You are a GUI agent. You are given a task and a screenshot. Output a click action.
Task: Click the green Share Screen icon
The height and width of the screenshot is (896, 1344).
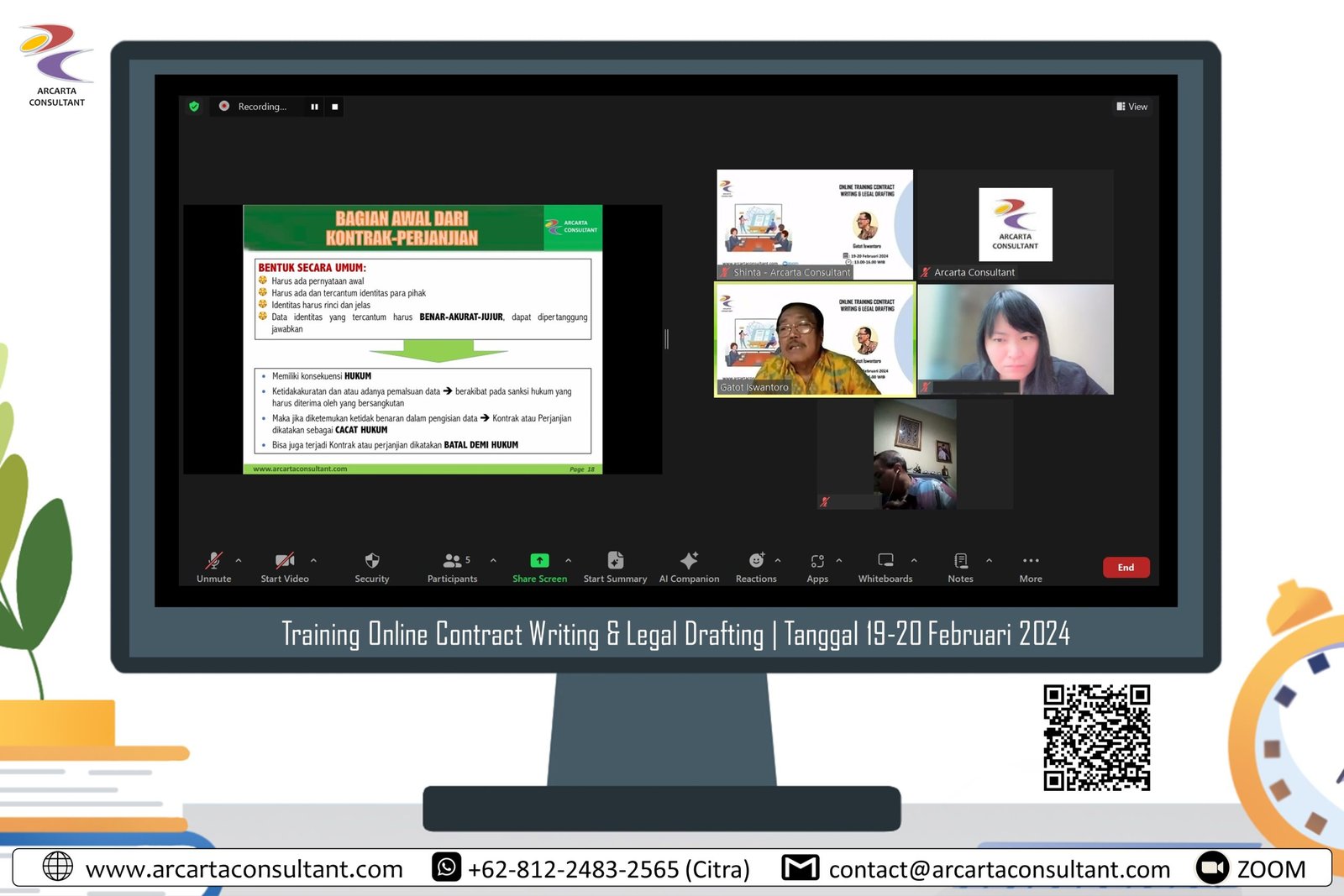pos(539,561)
